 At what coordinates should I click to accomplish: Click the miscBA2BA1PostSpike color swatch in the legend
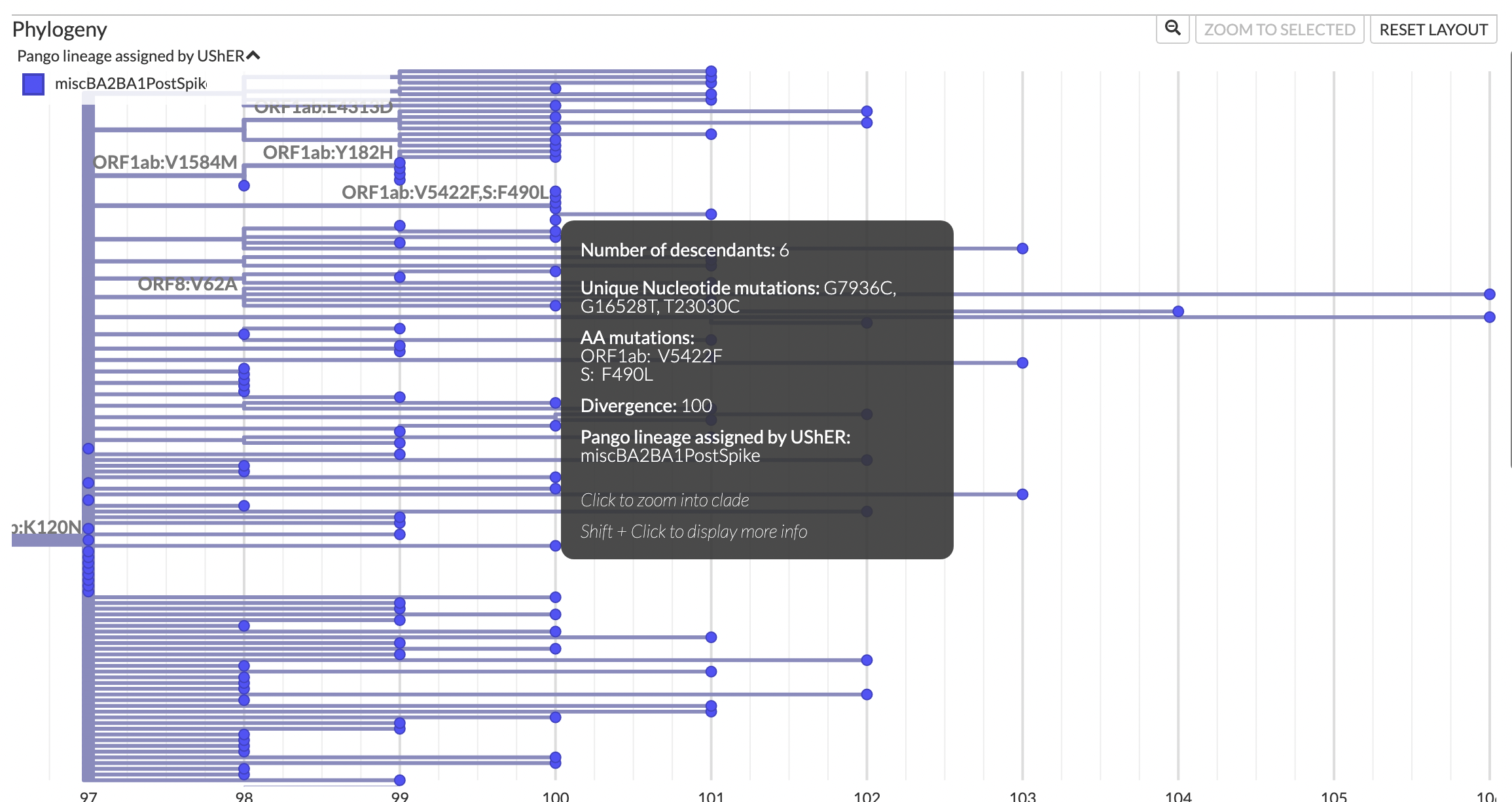(32, 84)
